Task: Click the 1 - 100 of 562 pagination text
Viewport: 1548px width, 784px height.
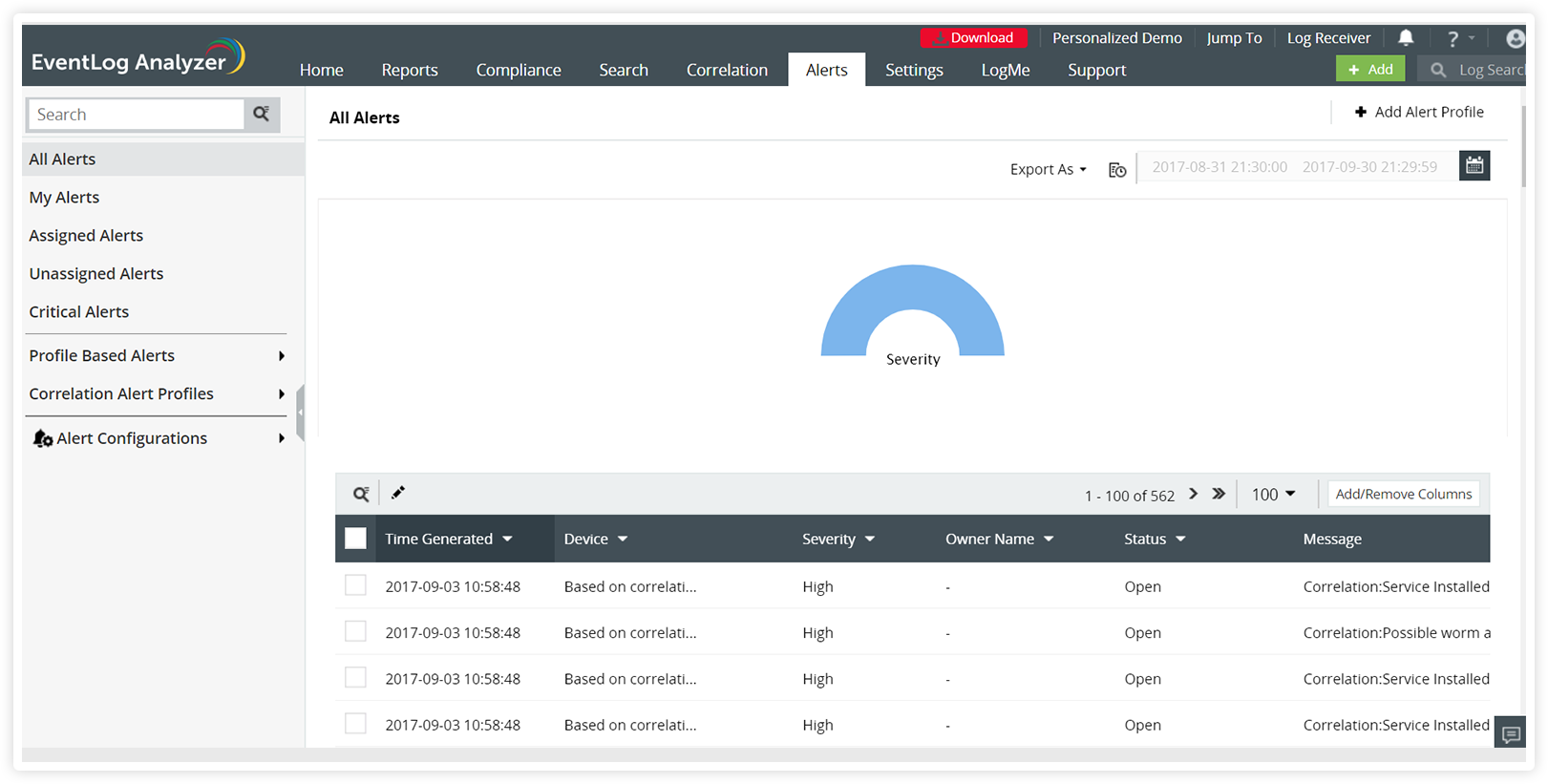Action: [1130, 496]
